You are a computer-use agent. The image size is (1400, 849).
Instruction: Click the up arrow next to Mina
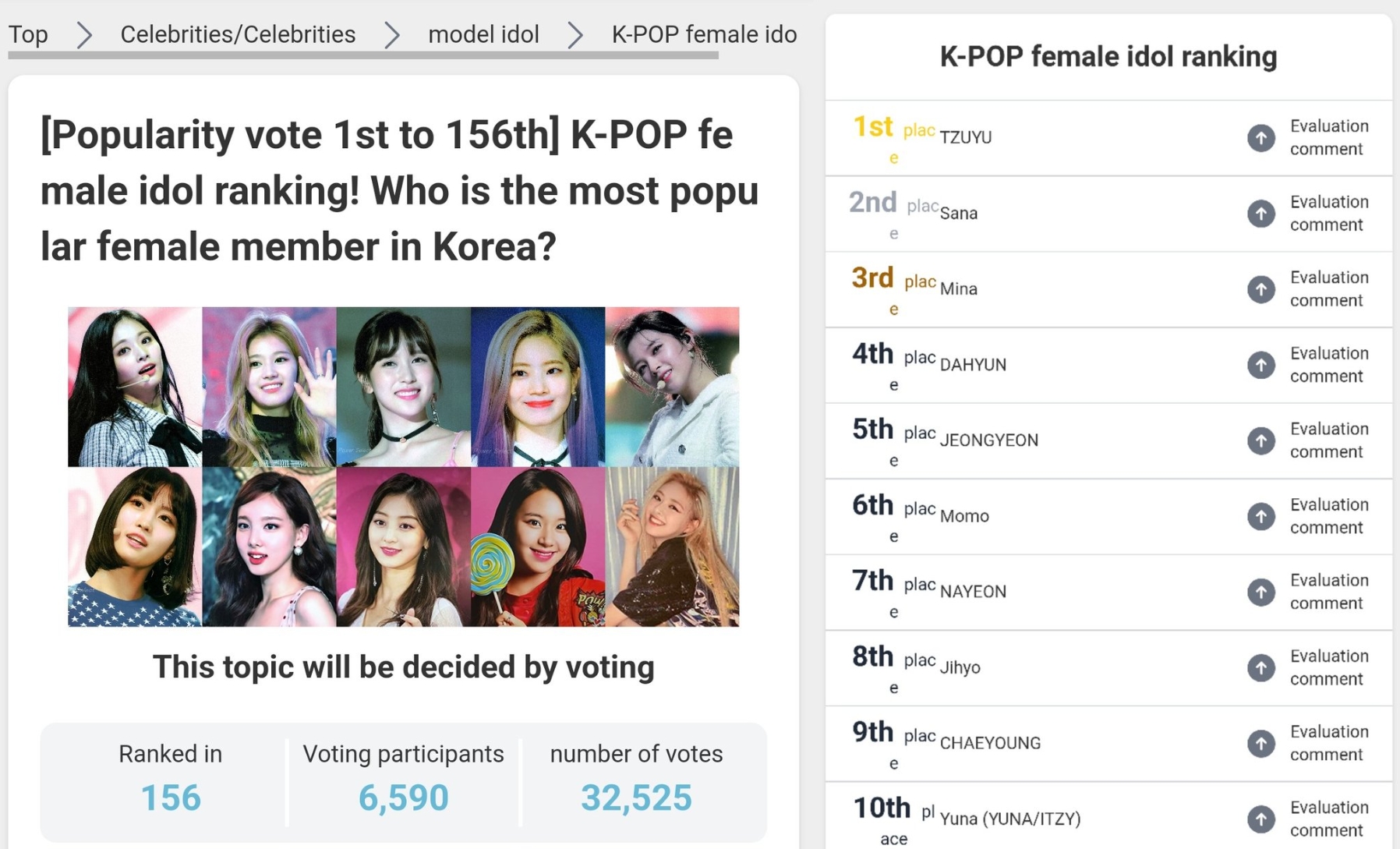pos(1260,289)
